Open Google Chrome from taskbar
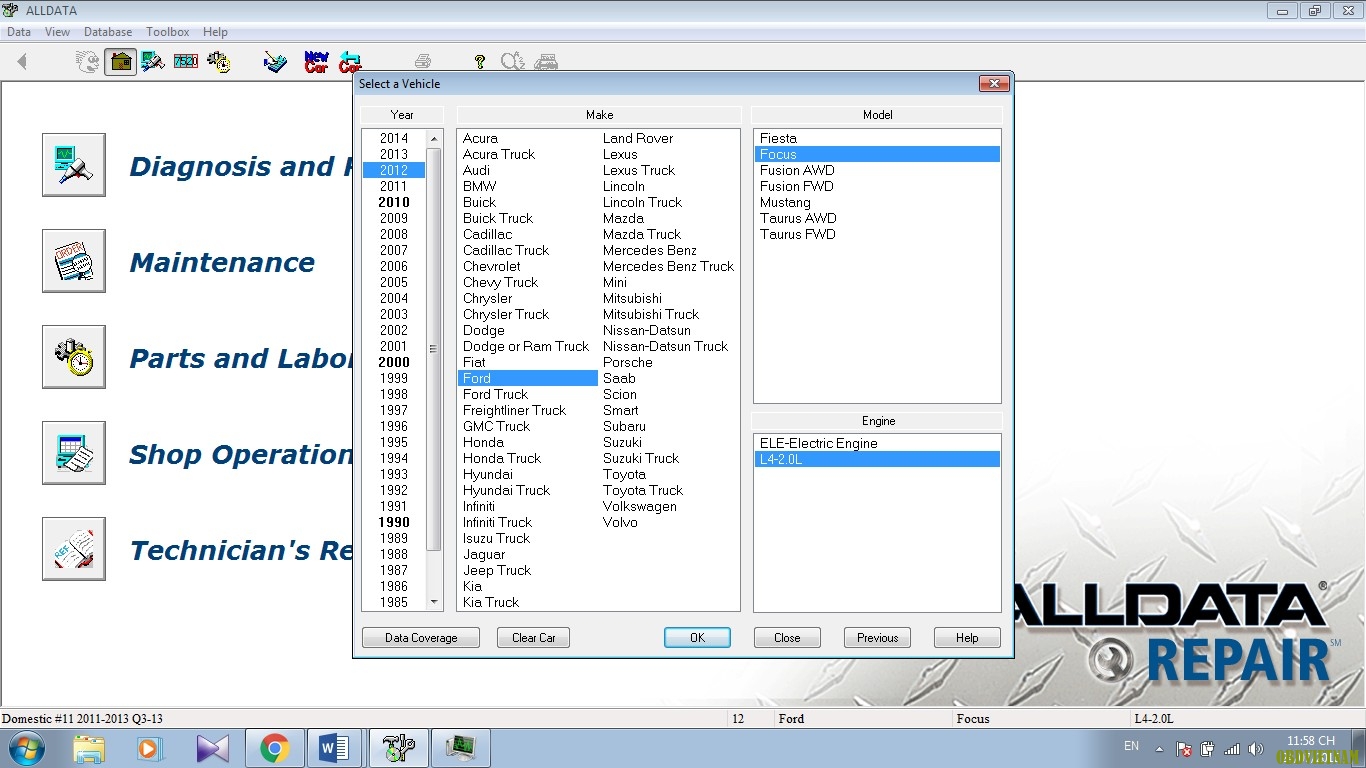This screenshot has width=1366, height=768. pyautogui.click(x=274, y=748)
